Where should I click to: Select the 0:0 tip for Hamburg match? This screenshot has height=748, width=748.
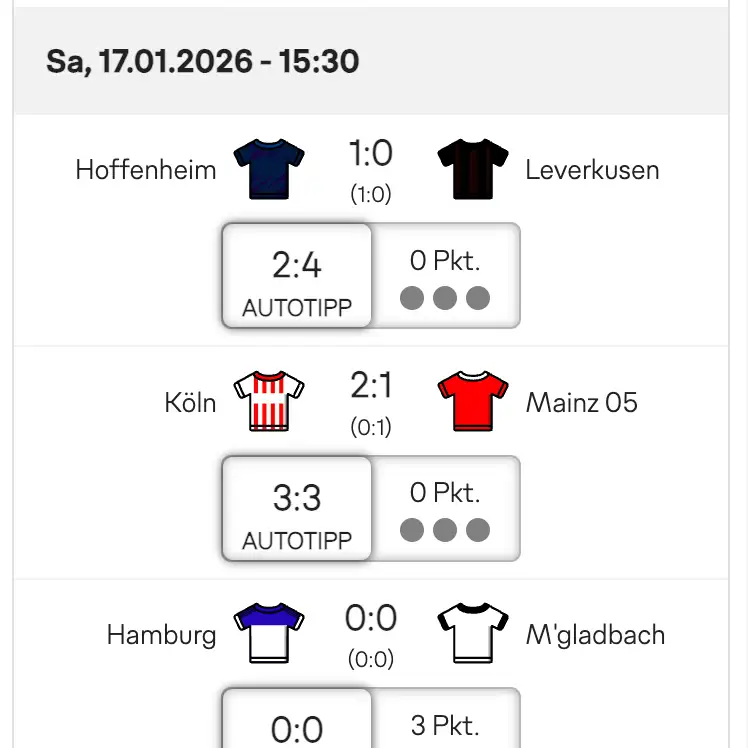pyautogui.click(x=297, y=725)
